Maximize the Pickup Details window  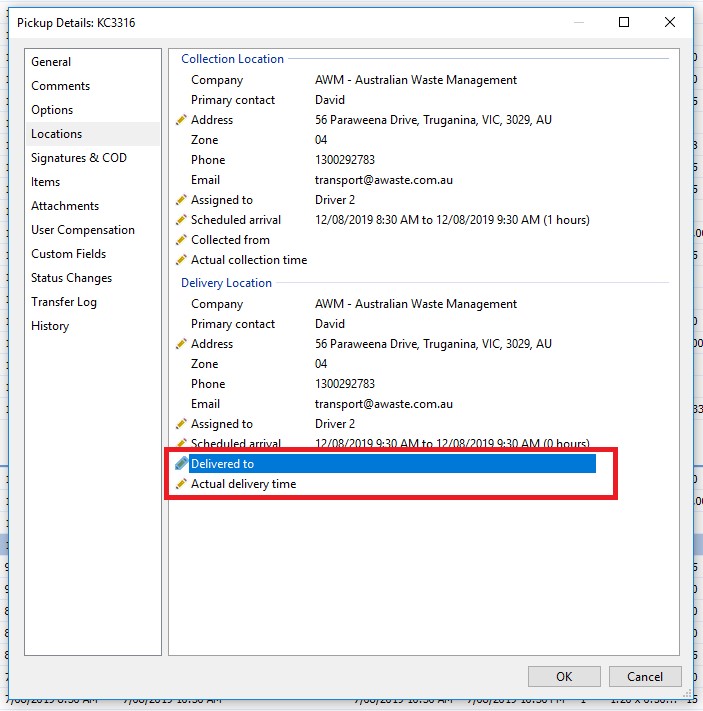(x=624, y=22)
